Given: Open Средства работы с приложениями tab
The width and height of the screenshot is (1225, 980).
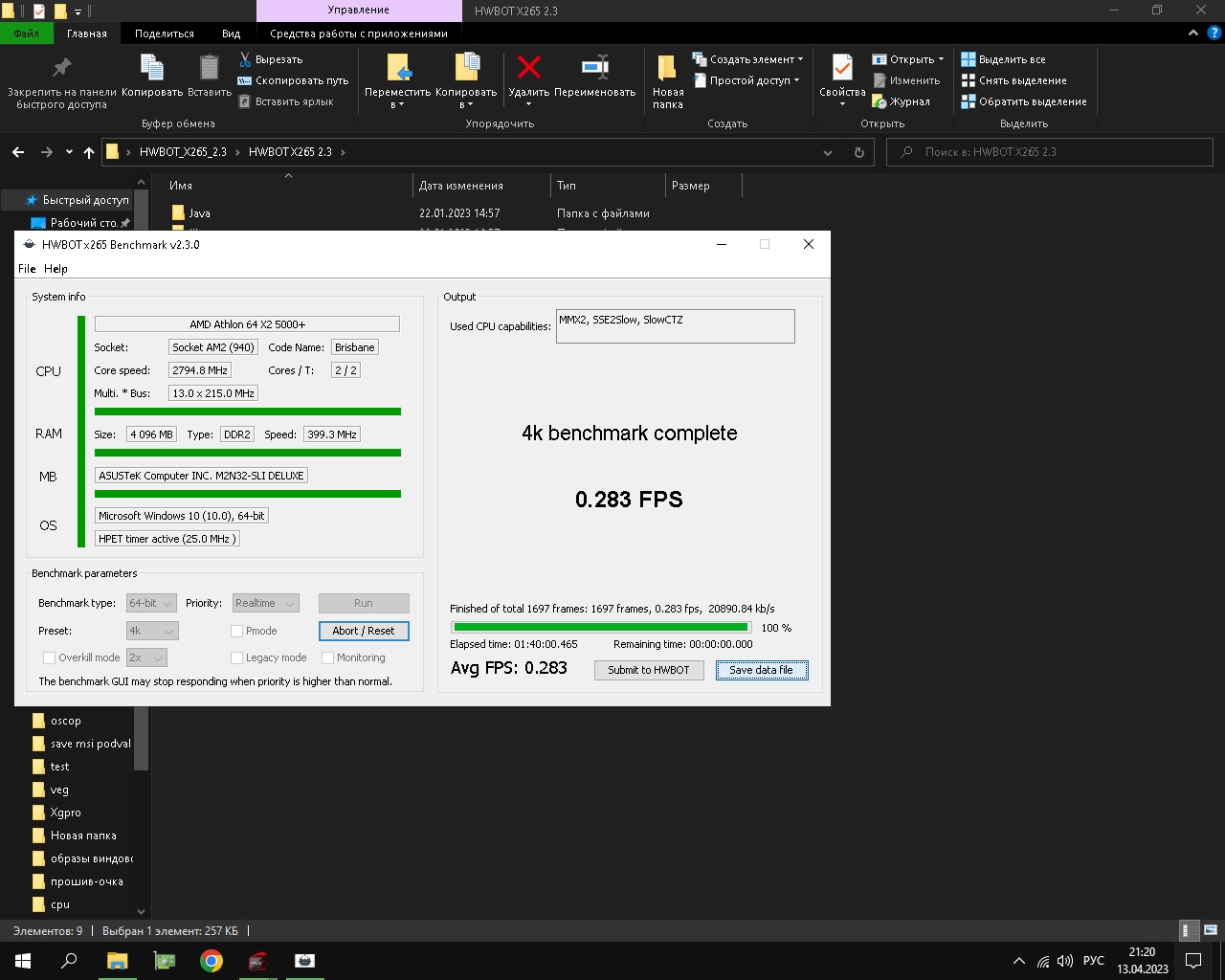Looking at the screenshot, I should pos(359,33).
